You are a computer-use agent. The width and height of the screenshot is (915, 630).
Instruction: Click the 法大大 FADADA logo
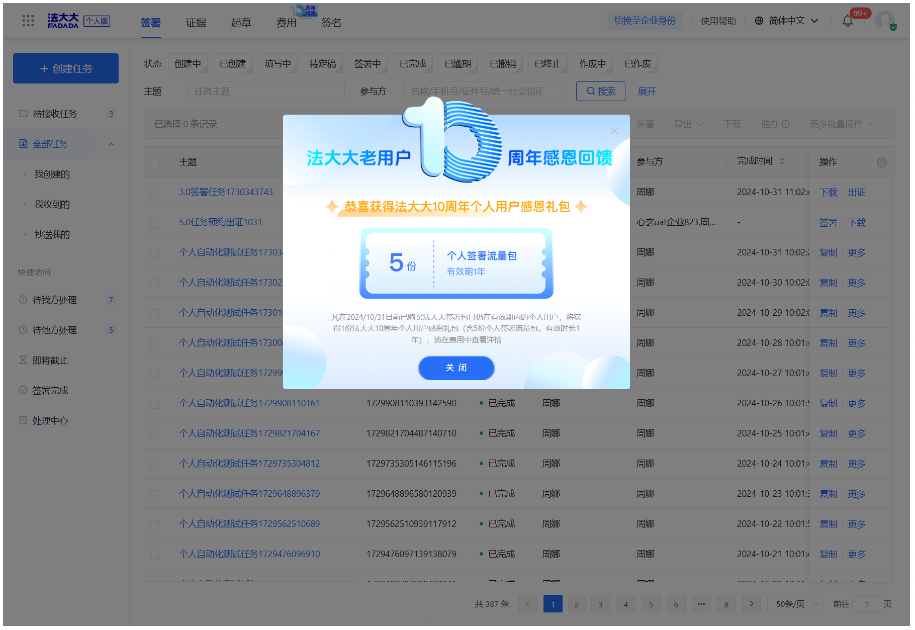click(x=63, y=21)
